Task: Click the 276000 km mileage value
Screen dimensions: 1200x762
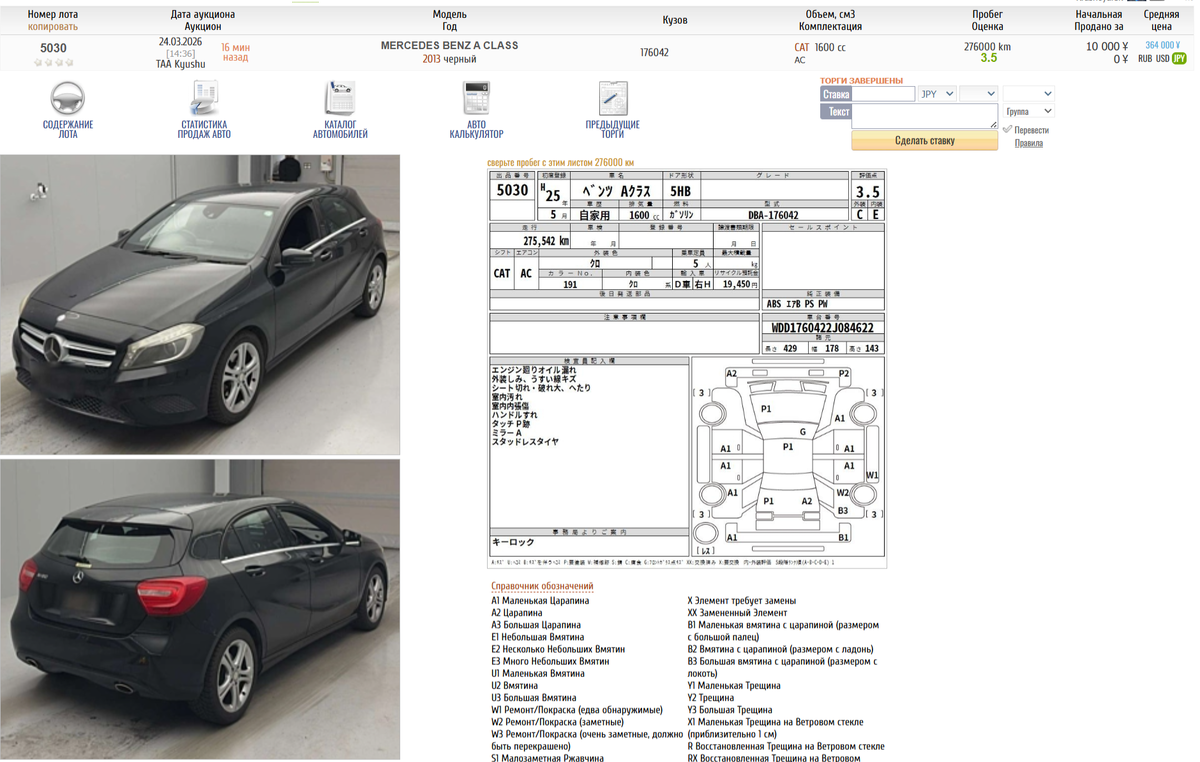Action: [x=987, y=46]
